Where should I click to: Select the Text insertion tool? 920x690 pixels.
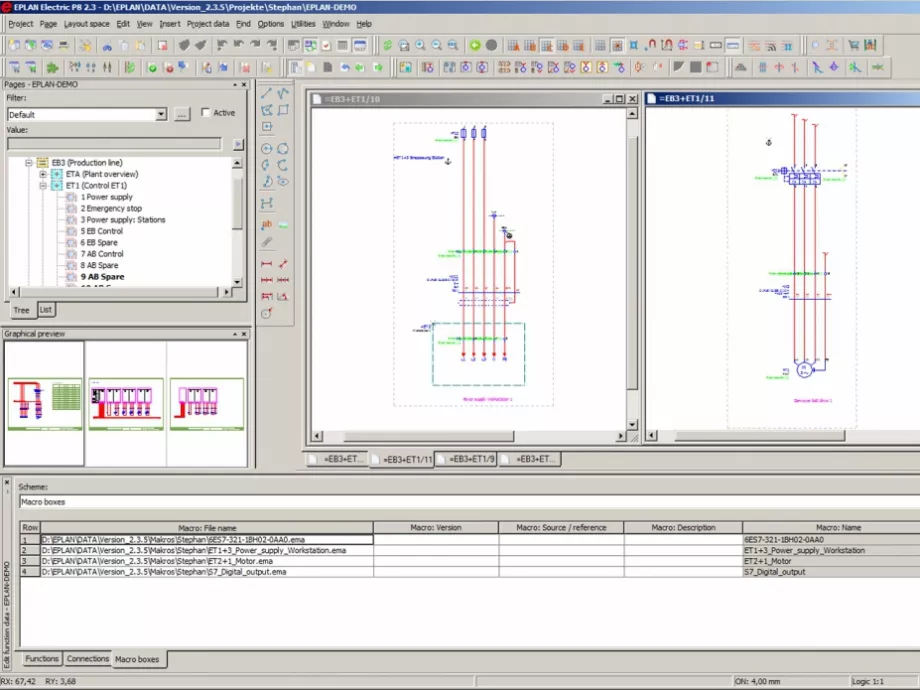266,225
